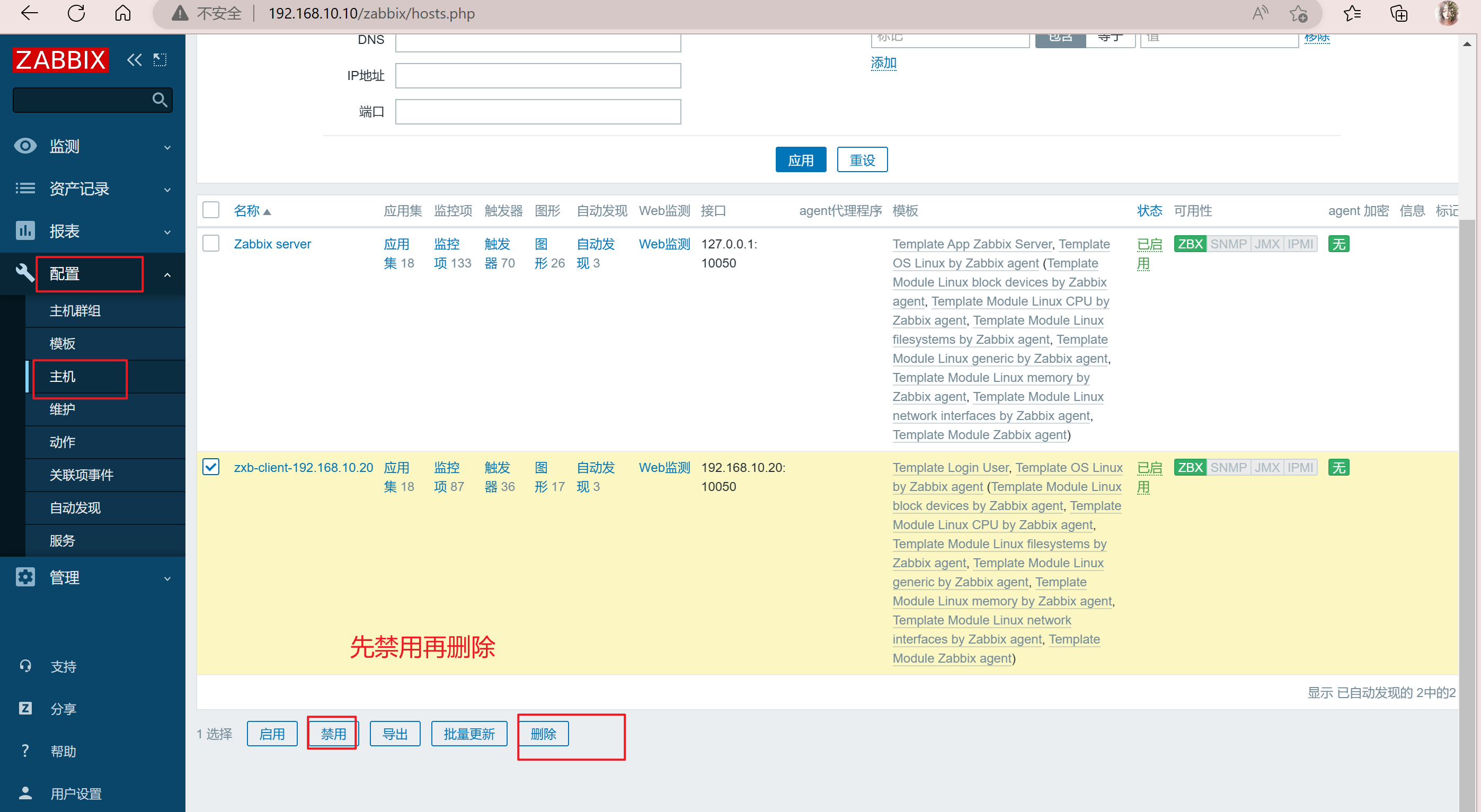This screenshot has width=1481, height=812.
Task: Focus the sidebar search box
Action: (x=93, y=100)
